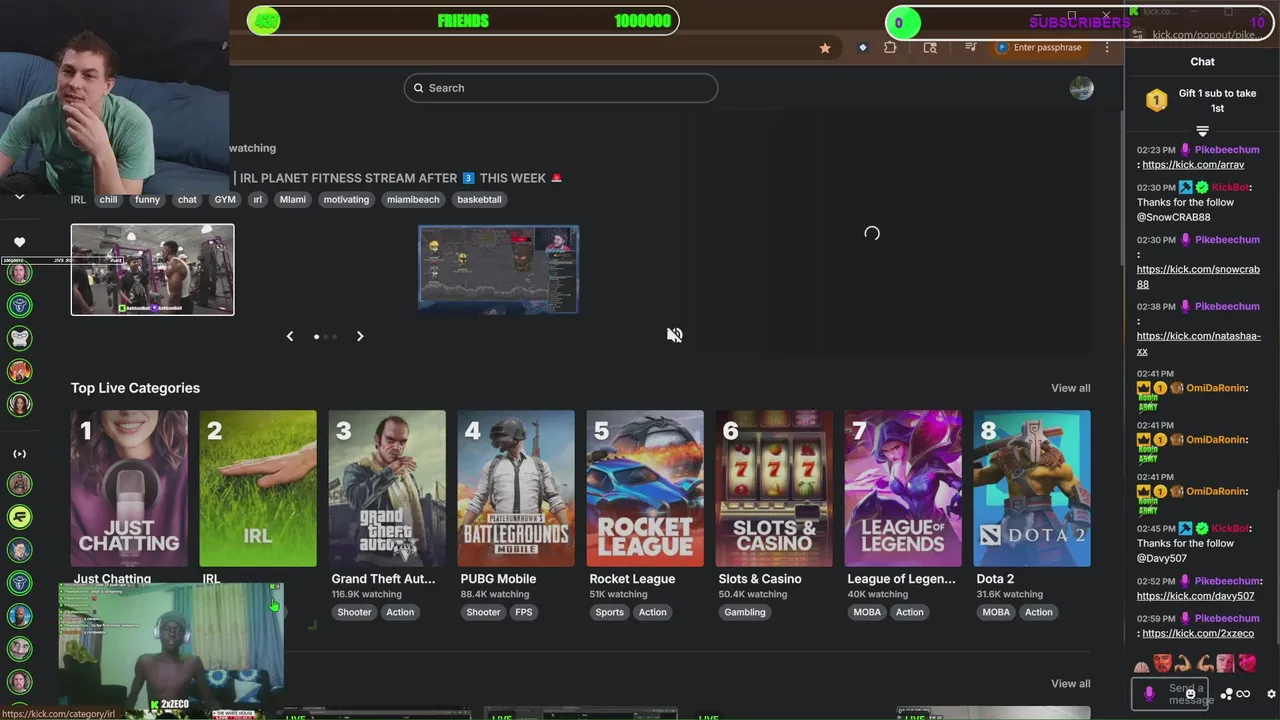Open the featured stream title about Planet Fitness

(x=397, y=178)
